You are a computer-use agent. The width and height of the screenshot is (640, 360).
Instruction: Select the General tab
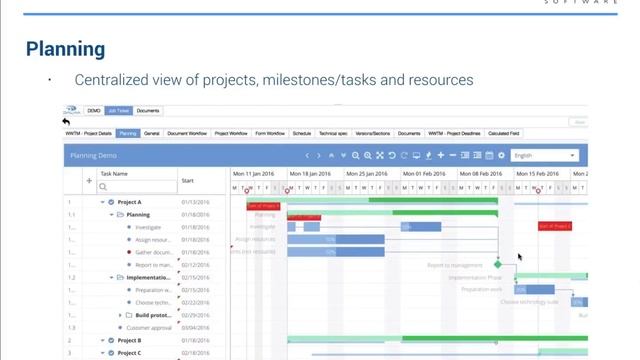pos(152,133)
